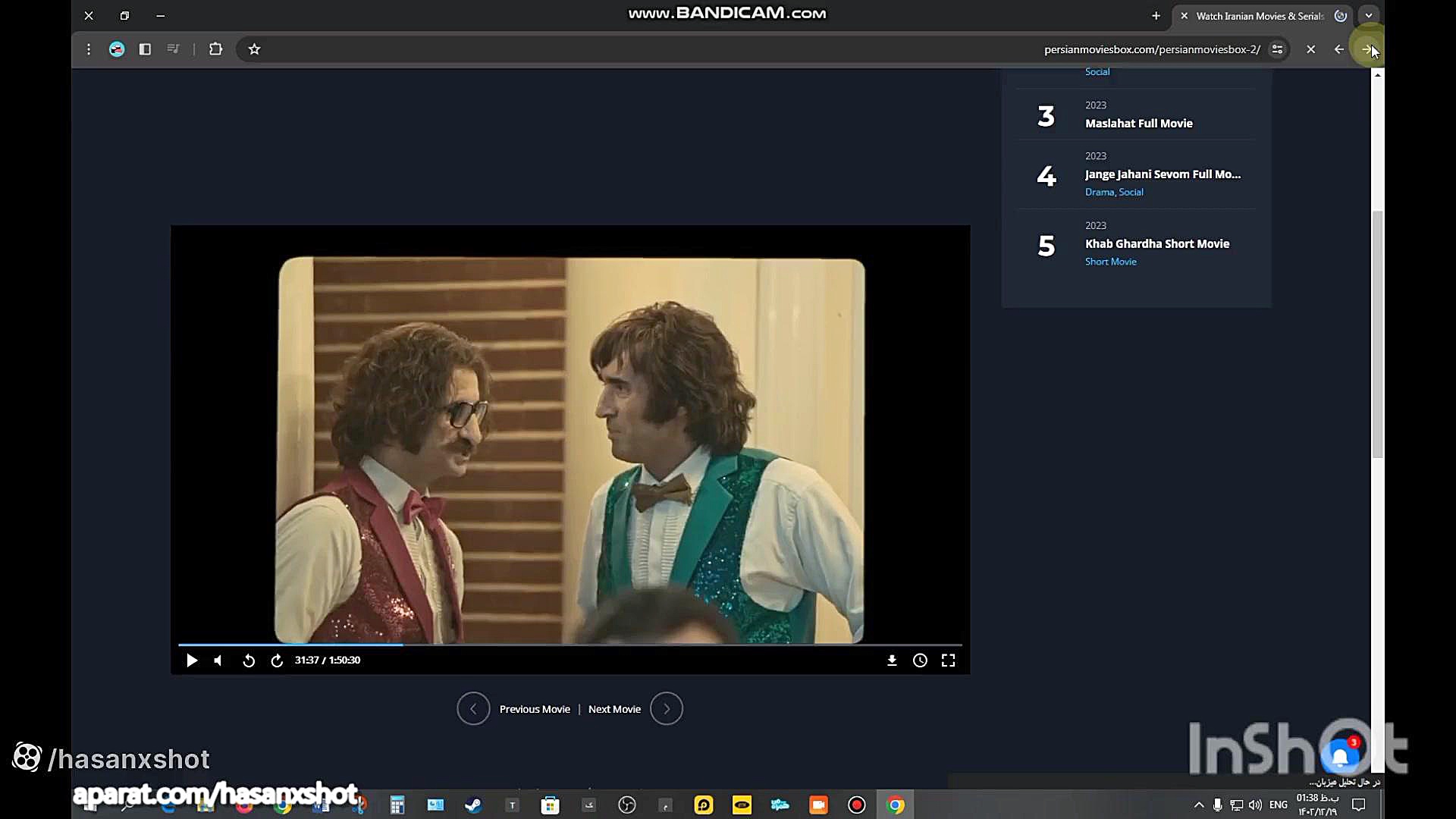
Task: Click the 31:37 / 1:50:30 time display
Action: coord(328,661)
